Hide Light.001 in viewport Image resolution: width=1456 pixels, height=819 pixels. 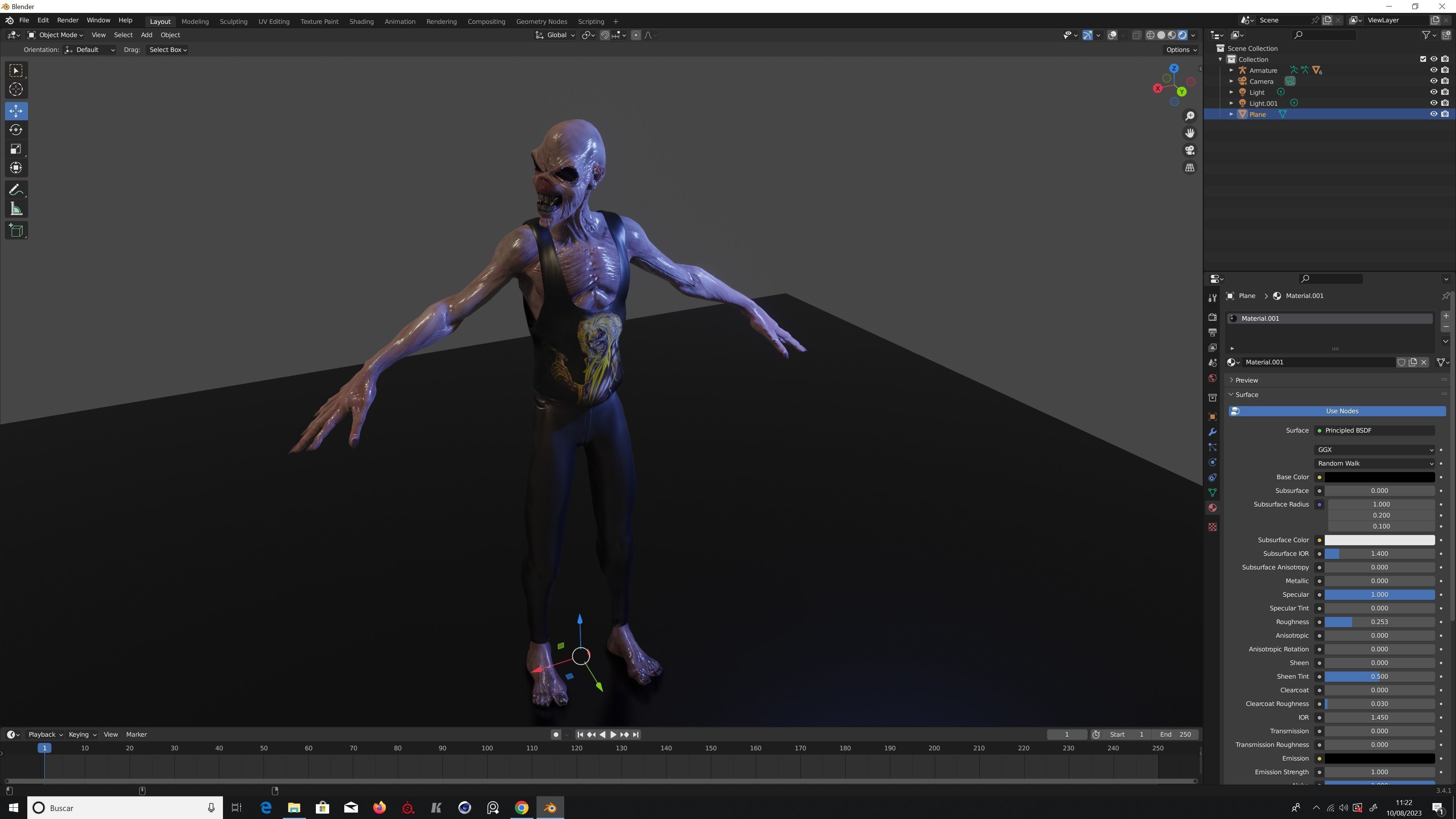click(1434, 104)
